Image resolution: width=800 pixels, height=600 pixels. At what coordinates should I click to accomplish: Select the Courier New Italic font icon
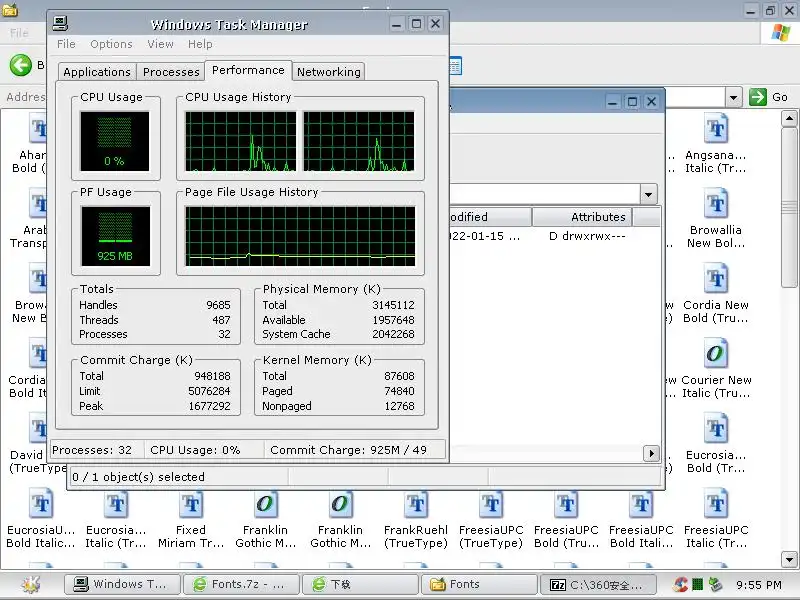(x=716, y=353)
